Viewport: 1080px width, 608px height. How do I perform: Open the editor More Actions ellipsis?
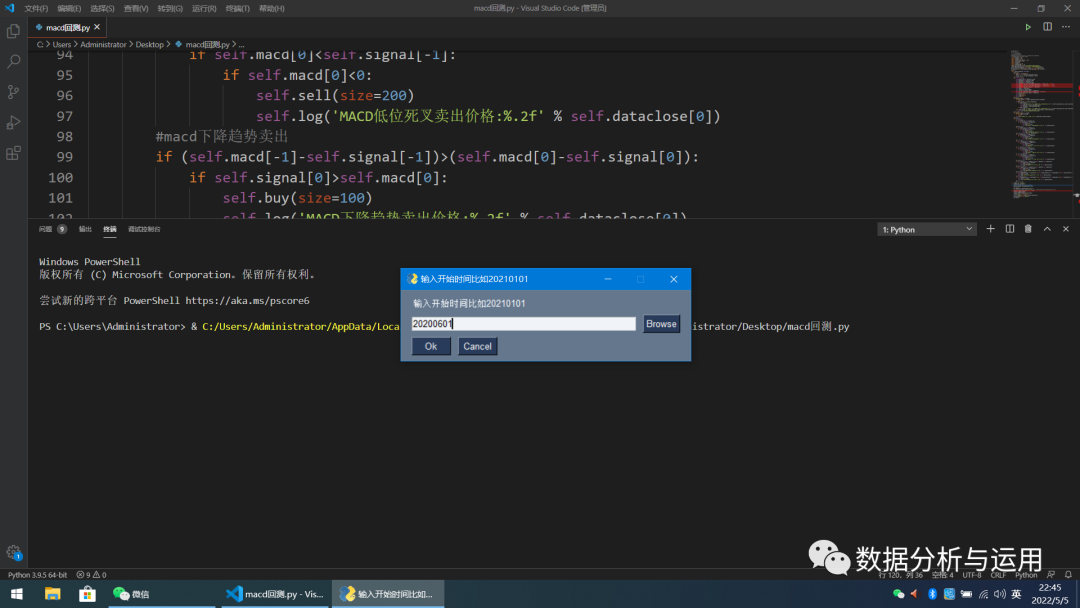click(1066, 27)
